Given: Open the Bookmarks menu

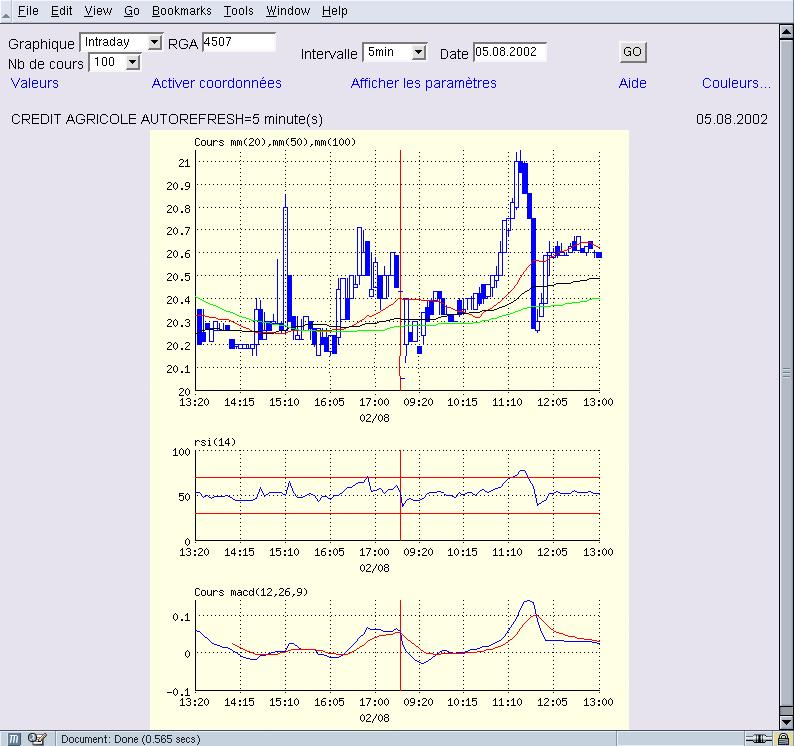Looking at the screenshot, I should [182, 11].
